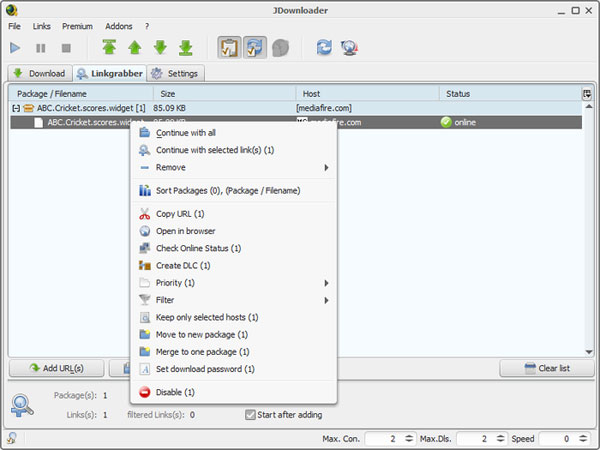Switch to the Settings tab
This screenshot has height=450, width=600.
coord(176,73)
